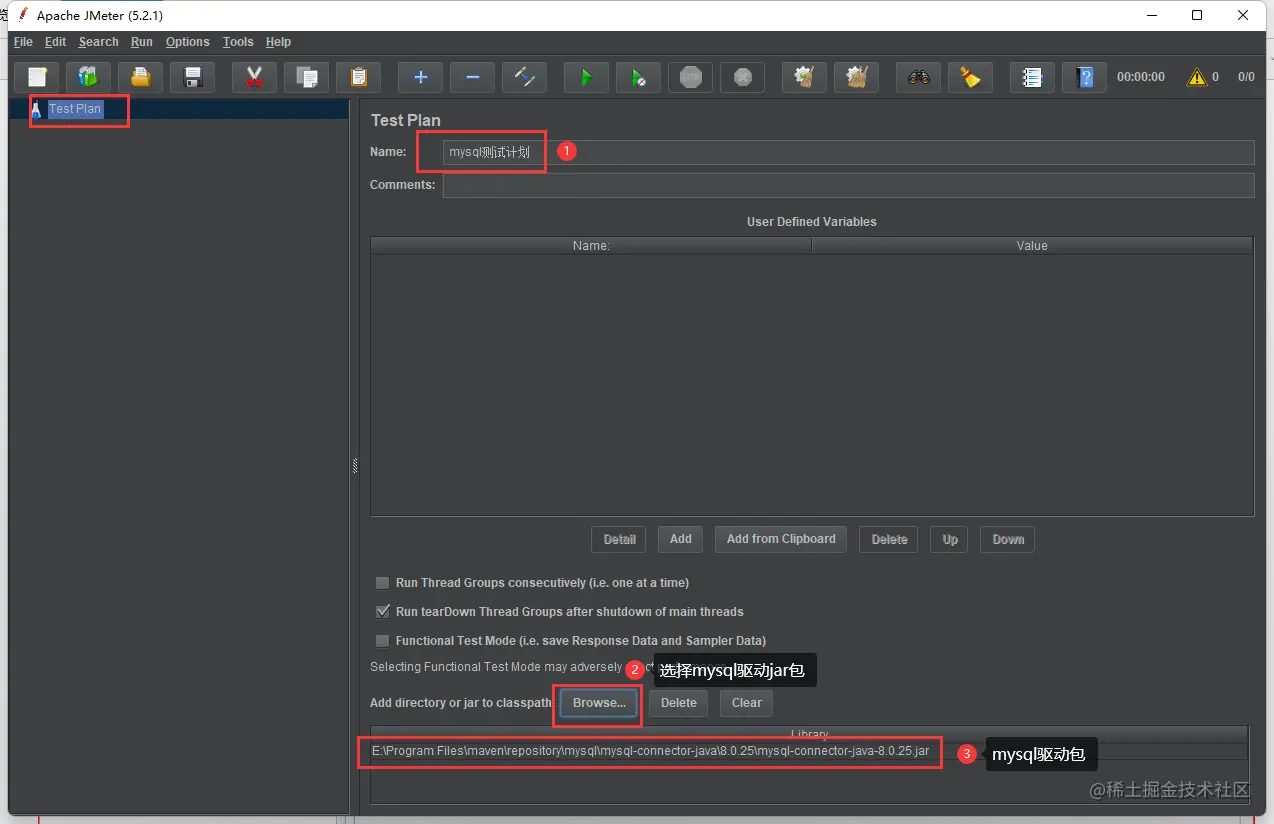Collapse all nodes with minus icon
Screen dimensions: 1274x824
point(473,77)
